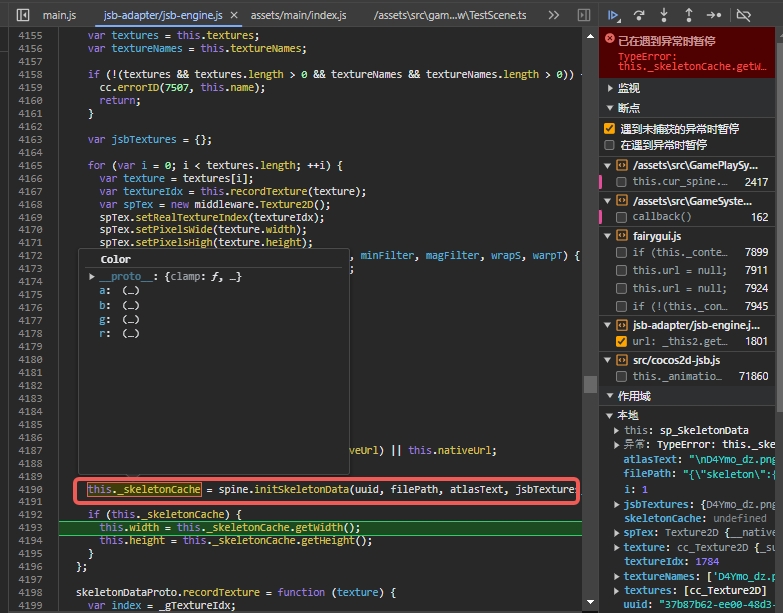Resume script execution
This screenshot has width=783, height=613.
point(614,16)
